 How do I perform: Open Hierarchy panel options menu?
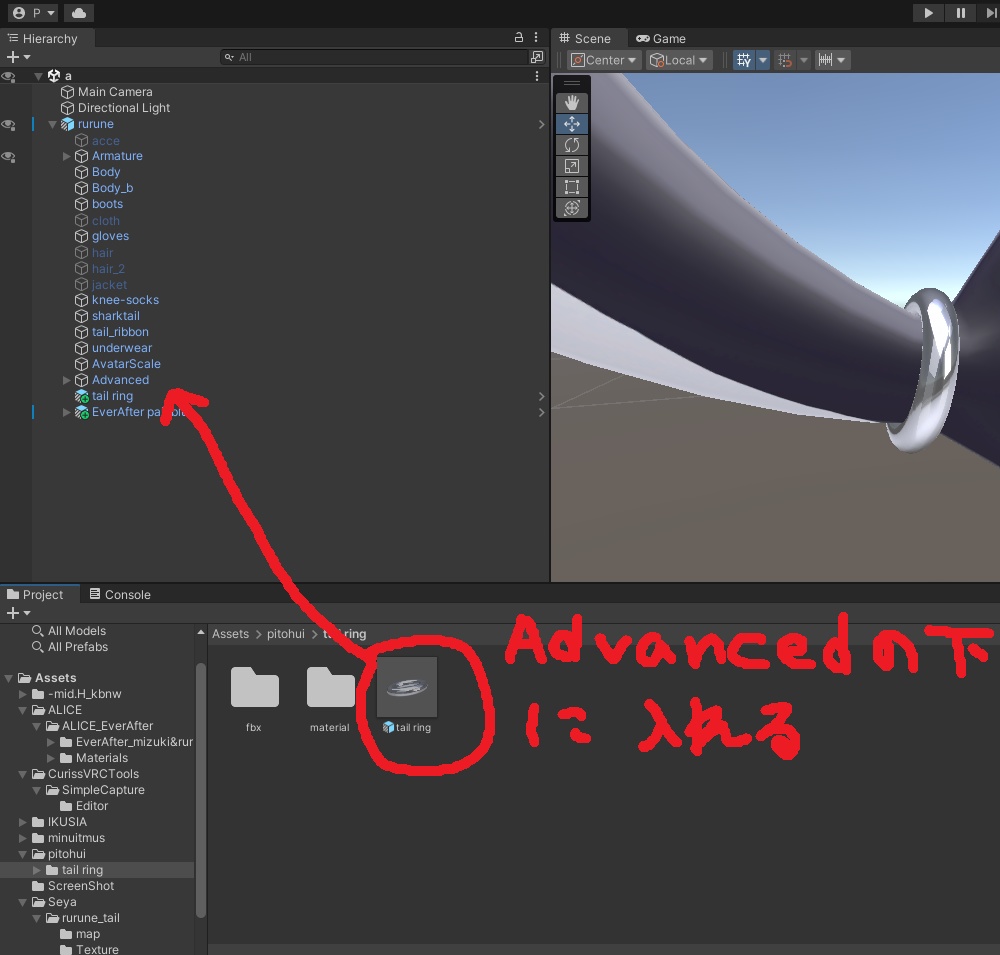point(536,38)
